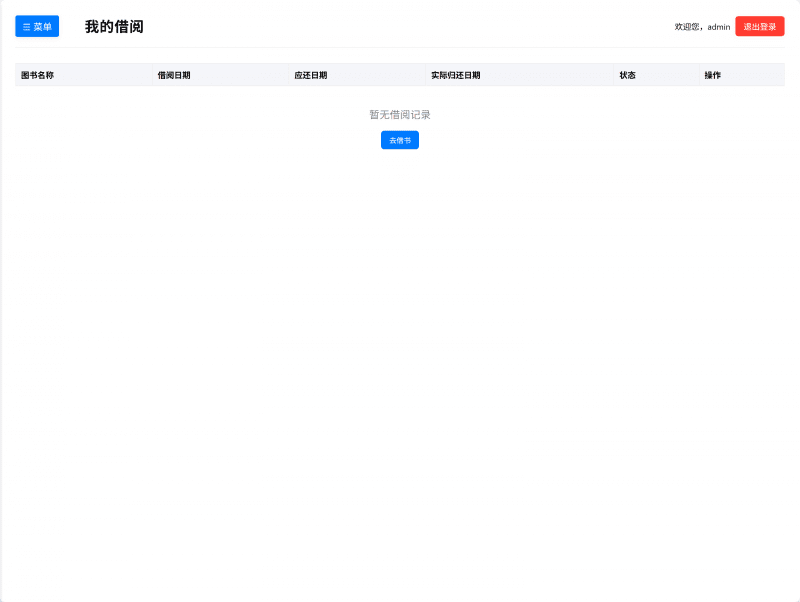Click the 借阅日期 column header
800x602 pixels.
[x=170, y=74]
